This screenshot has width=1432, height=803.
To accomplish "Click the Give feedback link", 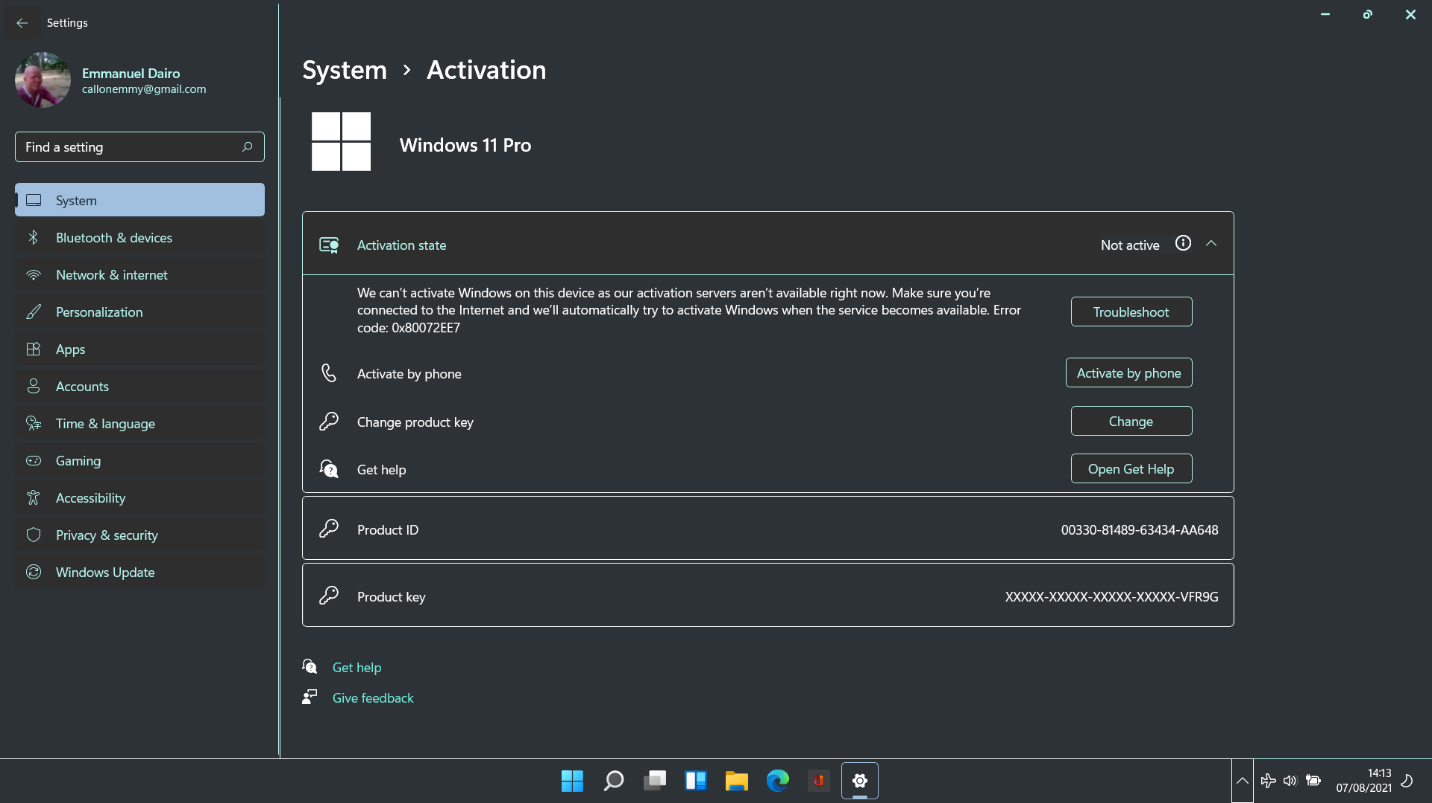I will [372, 698].
